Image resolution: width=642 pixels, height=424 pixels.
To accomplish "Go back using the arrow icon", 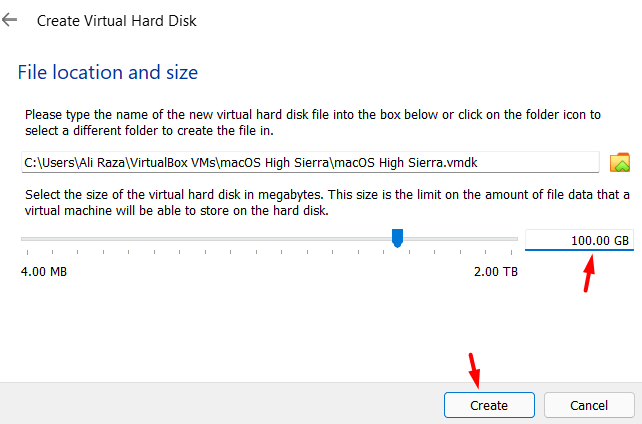I will click(10, 20).
